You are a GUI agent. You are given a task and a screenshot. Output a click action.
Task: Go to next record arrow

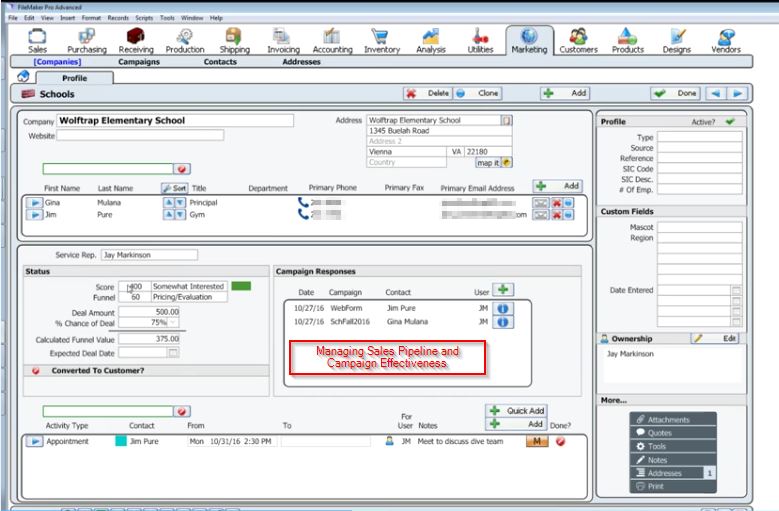pyautogui.click(x=737, y=93)
